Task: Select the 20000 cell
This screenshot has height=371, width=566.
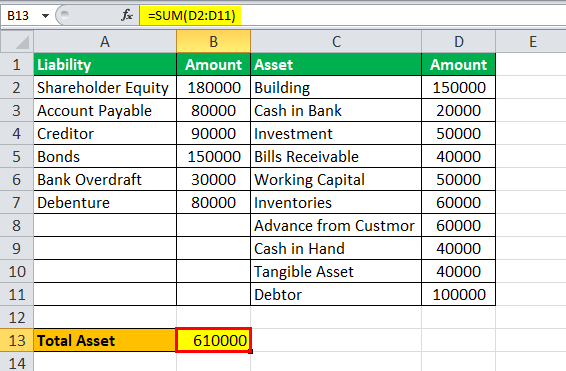Action: [458, 110]
